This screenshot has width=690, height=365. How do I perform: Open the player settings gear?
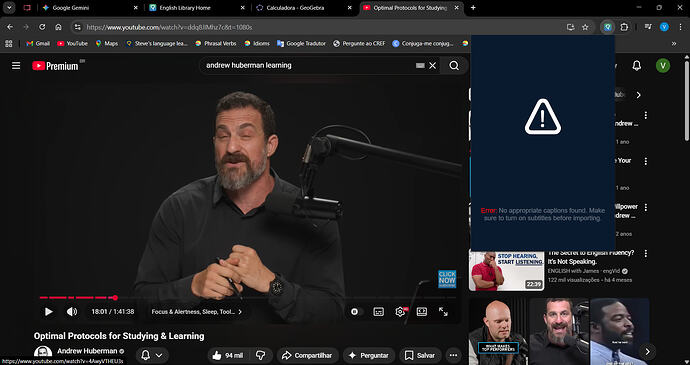coord(400,312)
